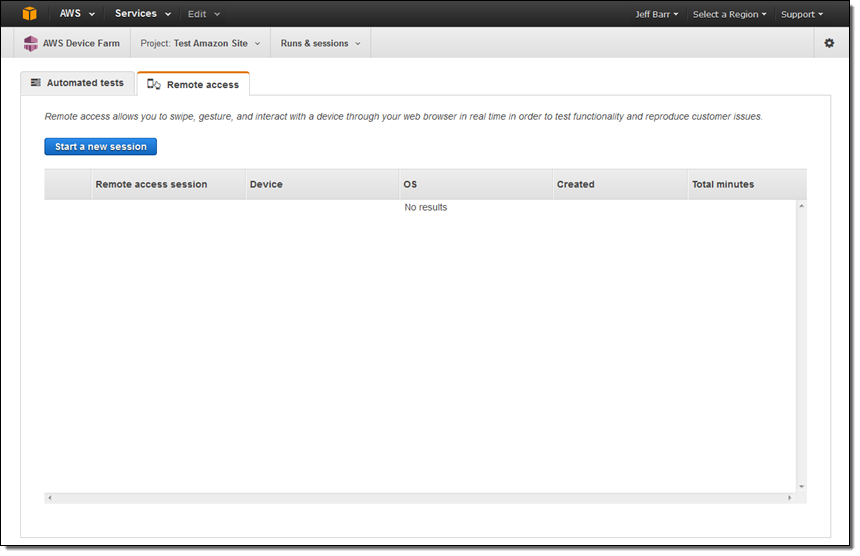The width and height of the screenshot is (860, 556).
Task: Open the settings gear icon
Action: pyautogui.click(x=828, y=43)
